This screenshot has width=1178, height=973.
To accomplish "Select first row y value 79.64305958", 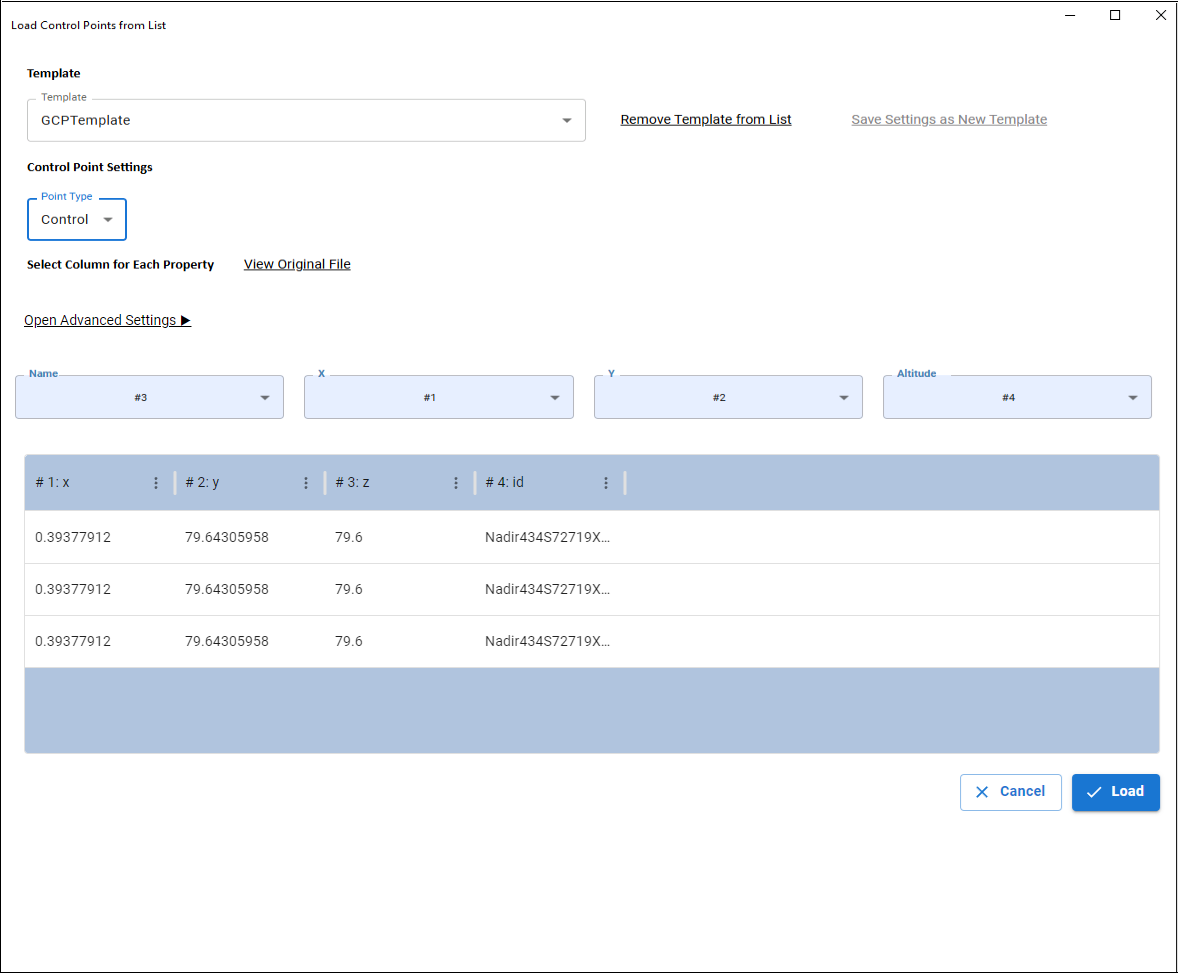I will (x=227, y=537).
